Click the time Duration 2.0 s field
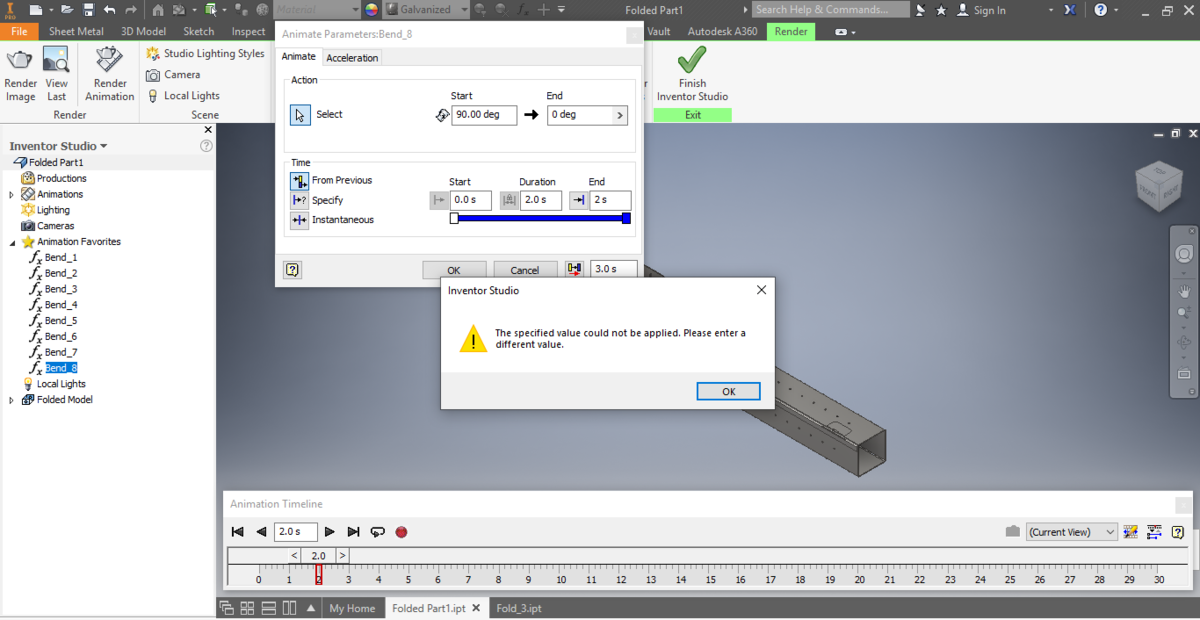Image resolution: width=1200 pixels, height=620 pixels. point(541,201)
